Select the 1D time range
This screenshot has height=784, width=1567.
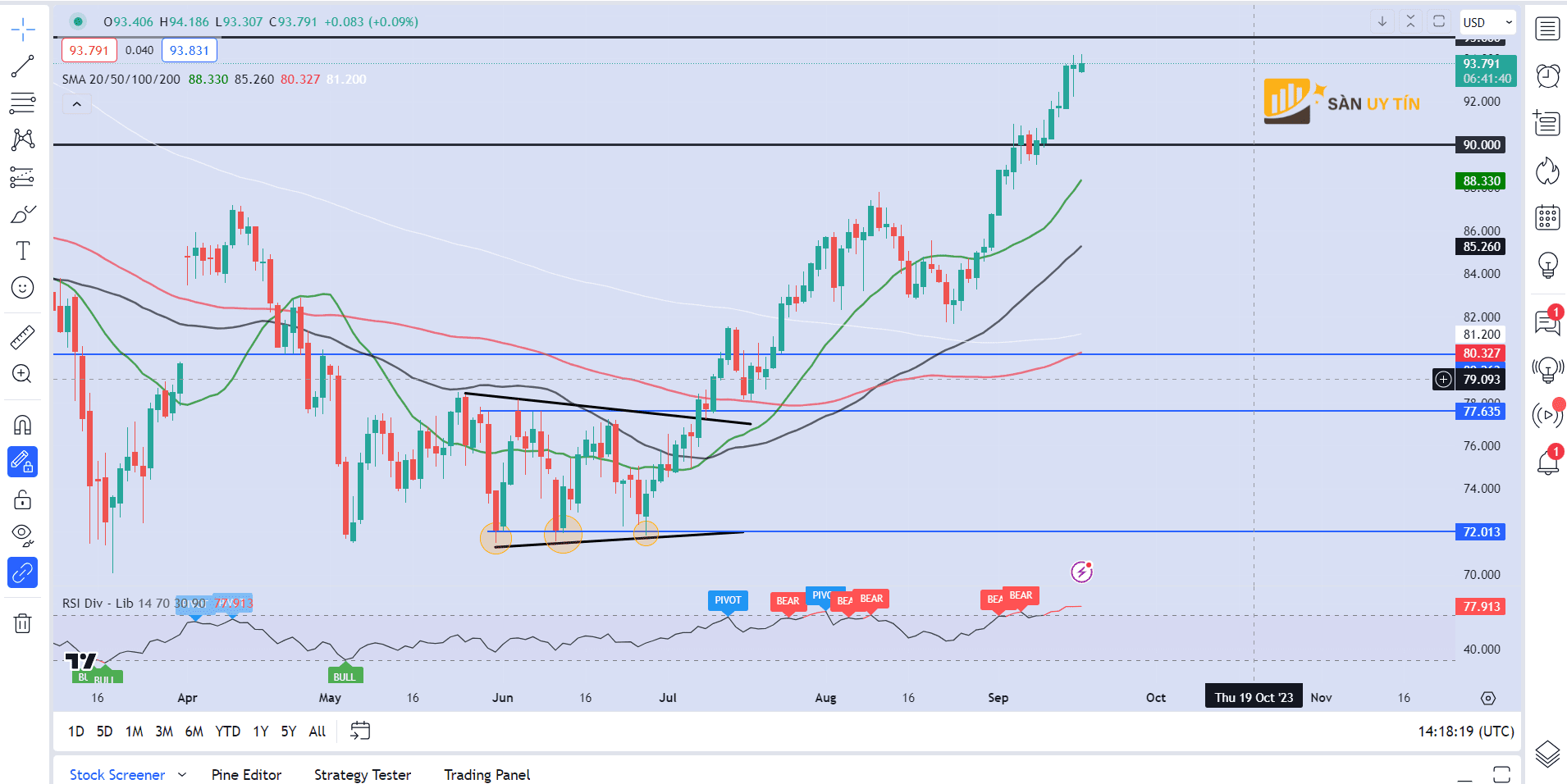coord(76,731)
